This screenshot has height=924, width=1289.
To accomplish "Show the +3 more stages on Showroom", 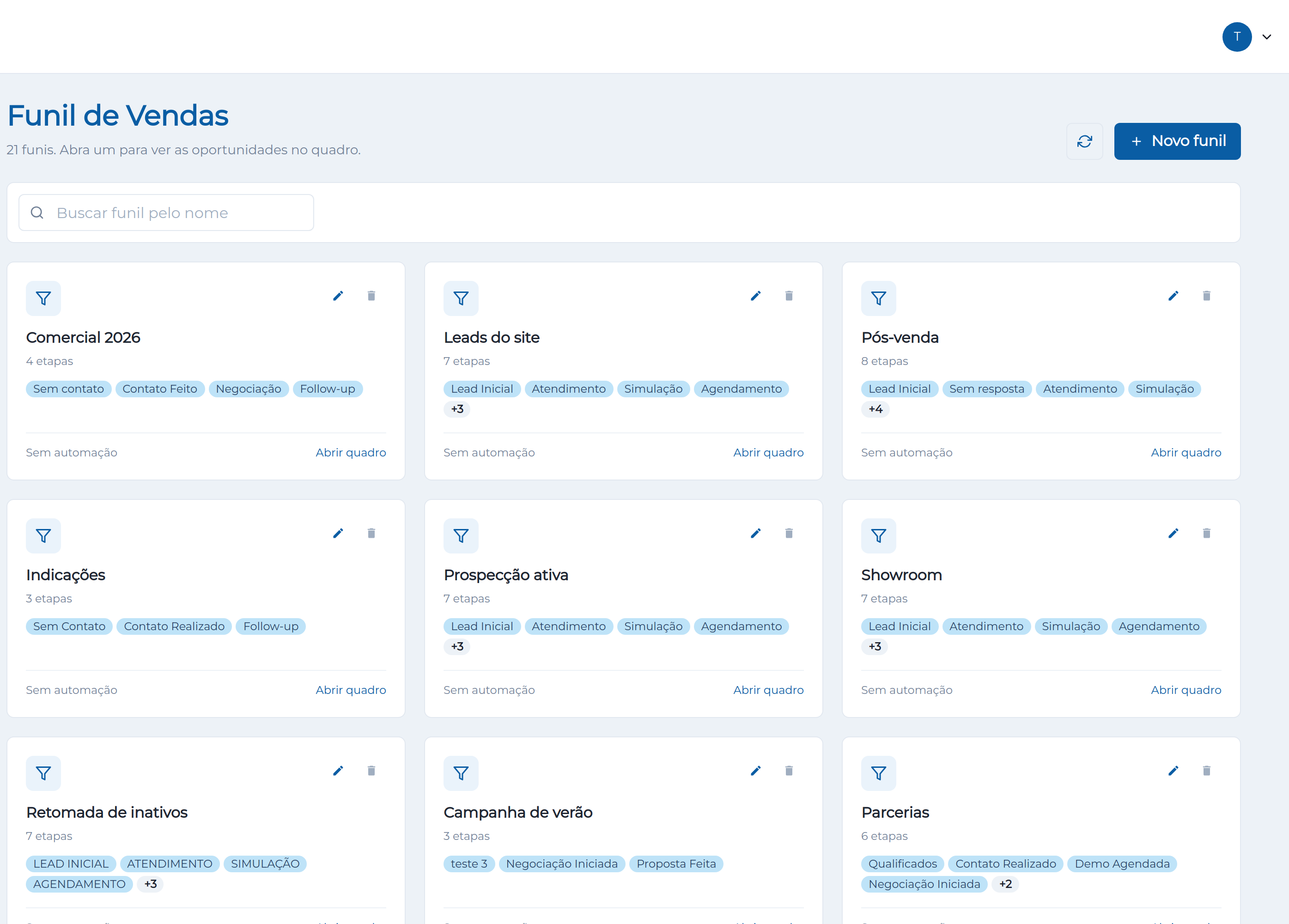I will click(875, 647).
